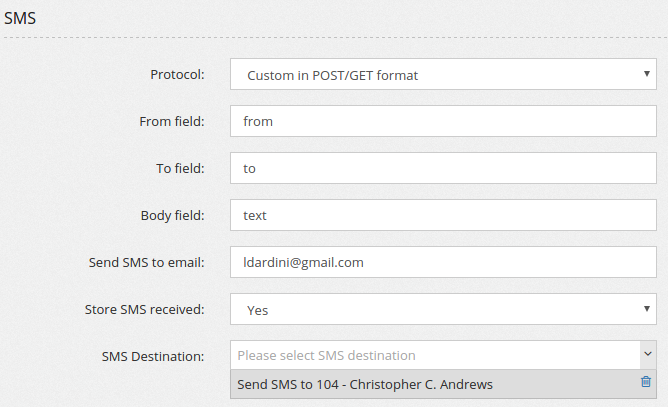Click the 'Store SMS received:' label
The image size is (668, 407).
[145, 309]
